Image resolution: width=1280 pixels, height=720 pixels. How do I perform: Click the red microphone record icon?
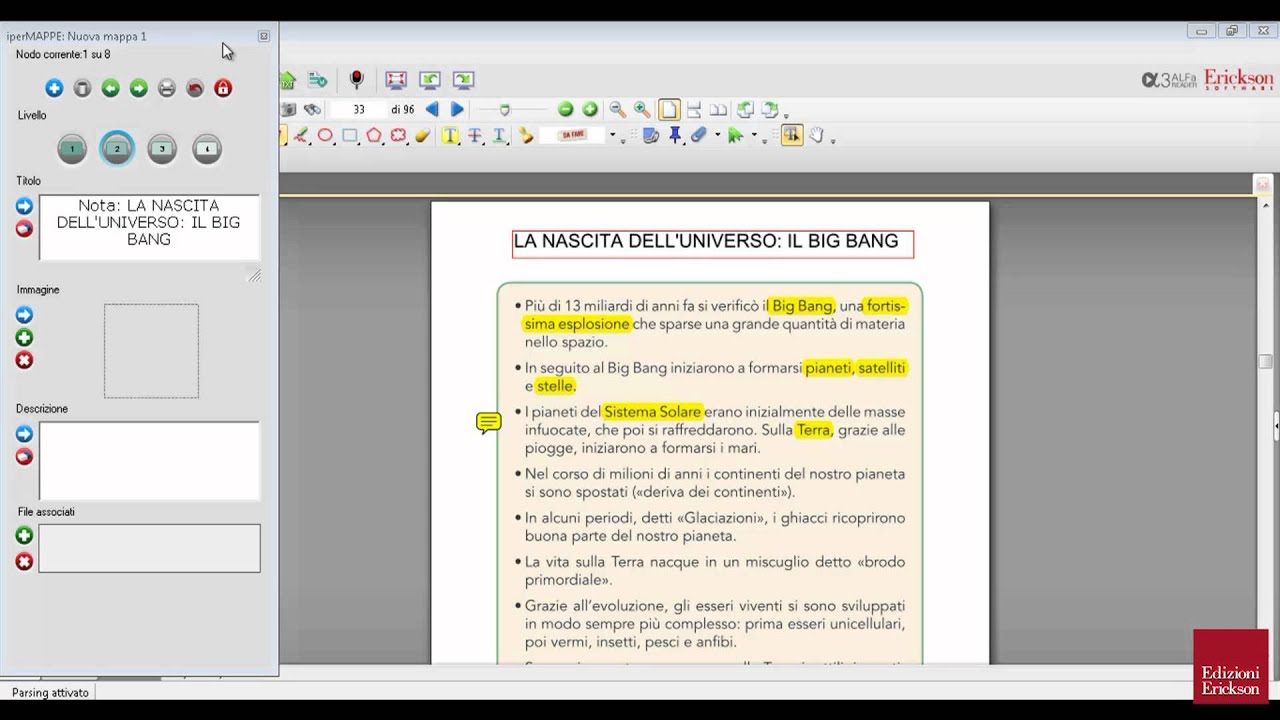coord(356,80)
